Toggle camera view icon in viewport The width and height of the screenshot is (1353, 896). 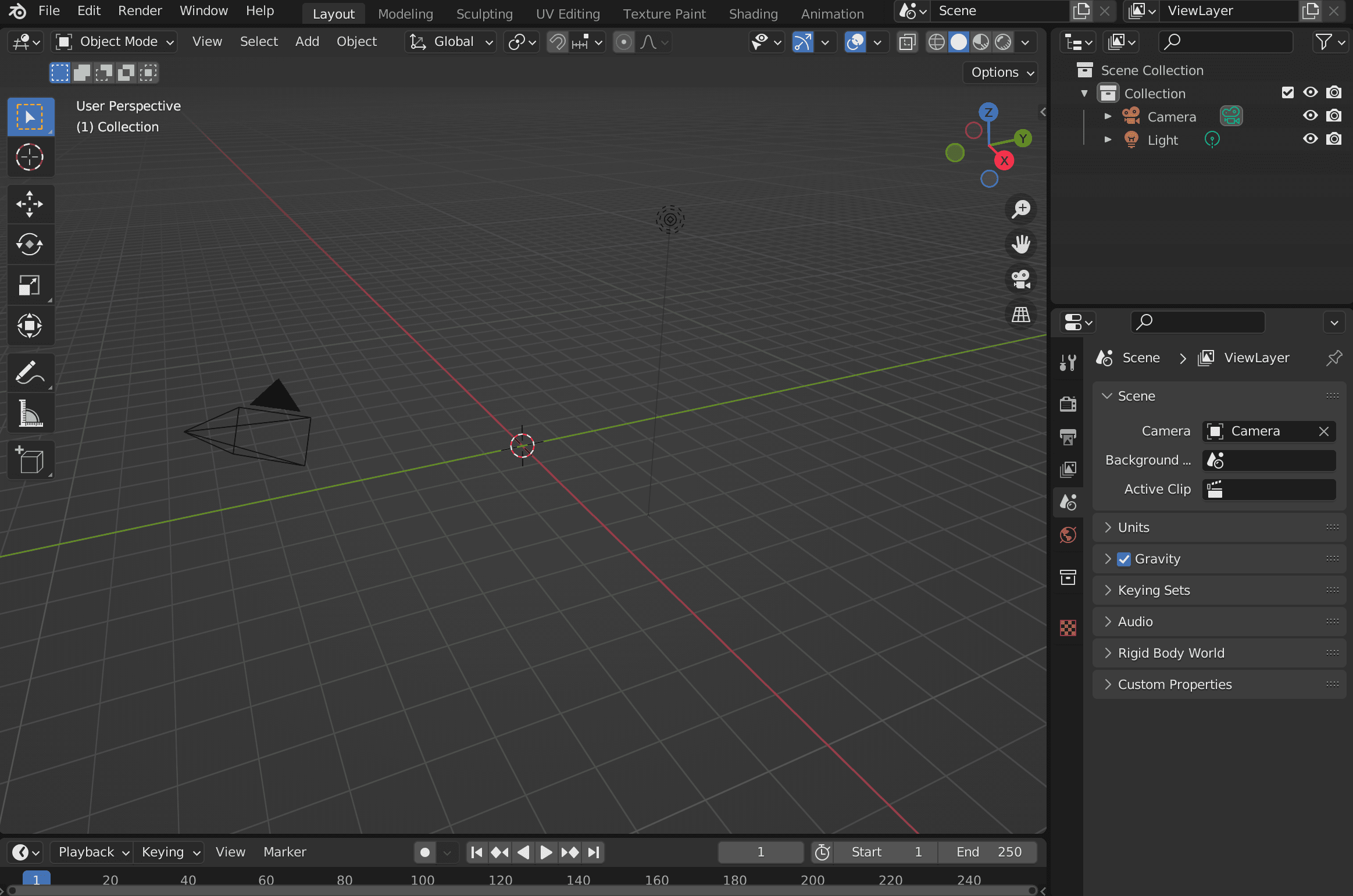tap(1020, 279)
